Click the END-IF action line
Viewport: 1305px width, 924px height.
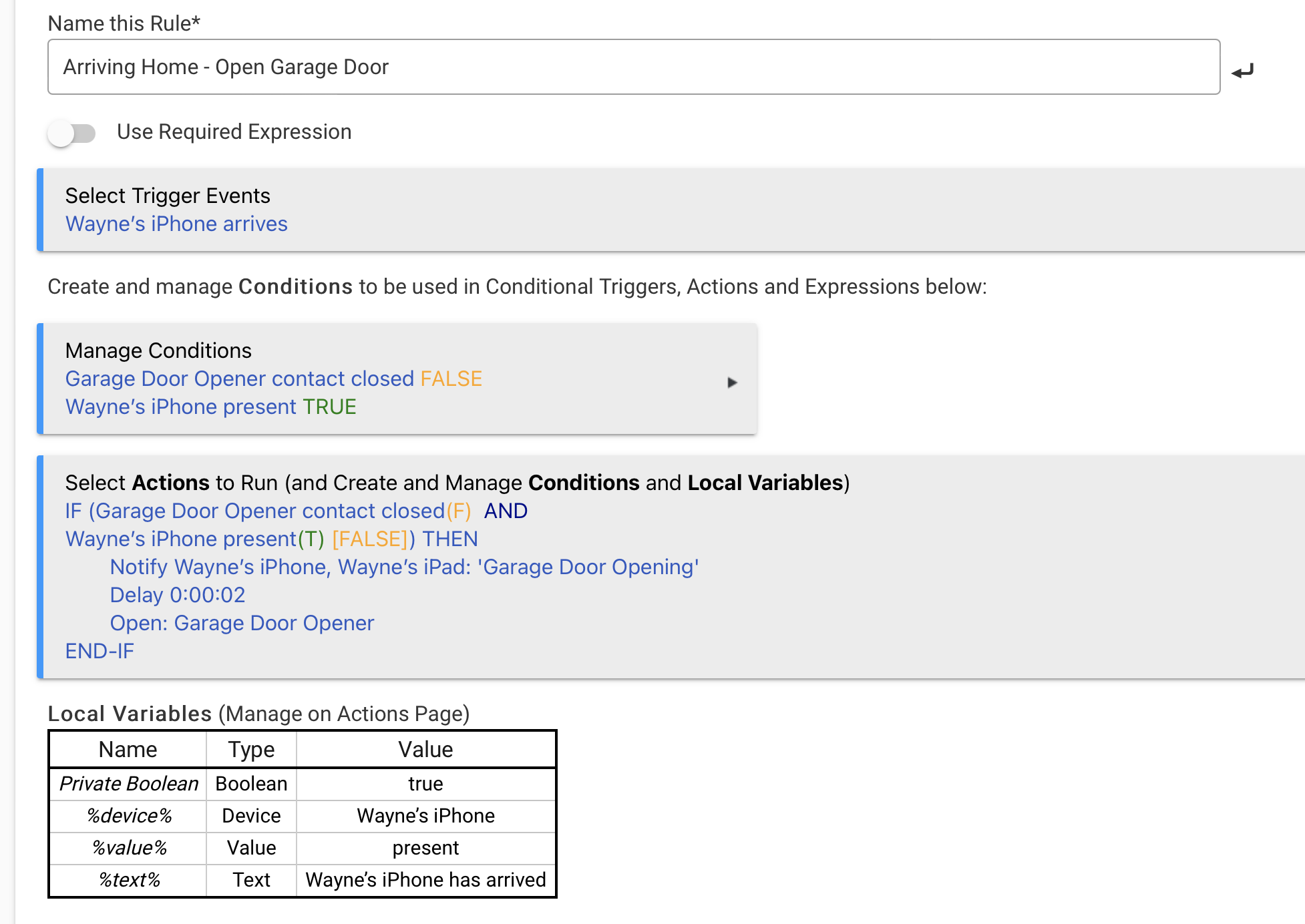coord(100,651)
